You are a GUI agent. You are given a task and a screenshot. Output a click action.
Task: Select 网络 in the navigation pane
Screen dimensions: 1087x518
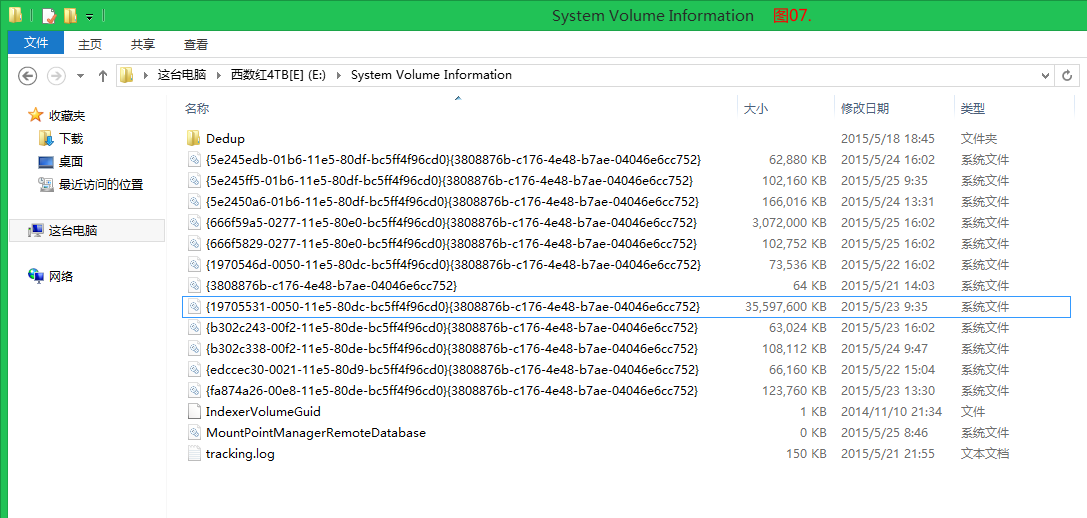point(62,277)
